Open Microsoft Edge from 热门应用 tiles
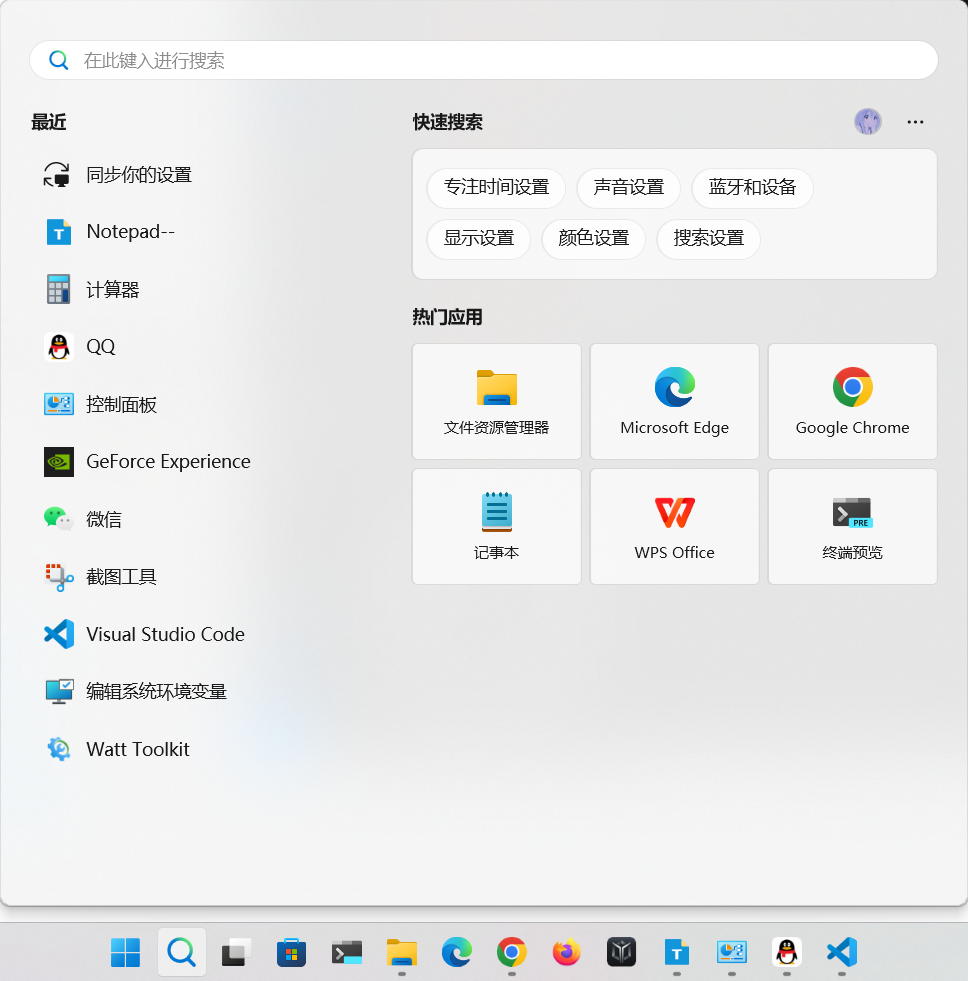The image size is (968, 981). 674,401
